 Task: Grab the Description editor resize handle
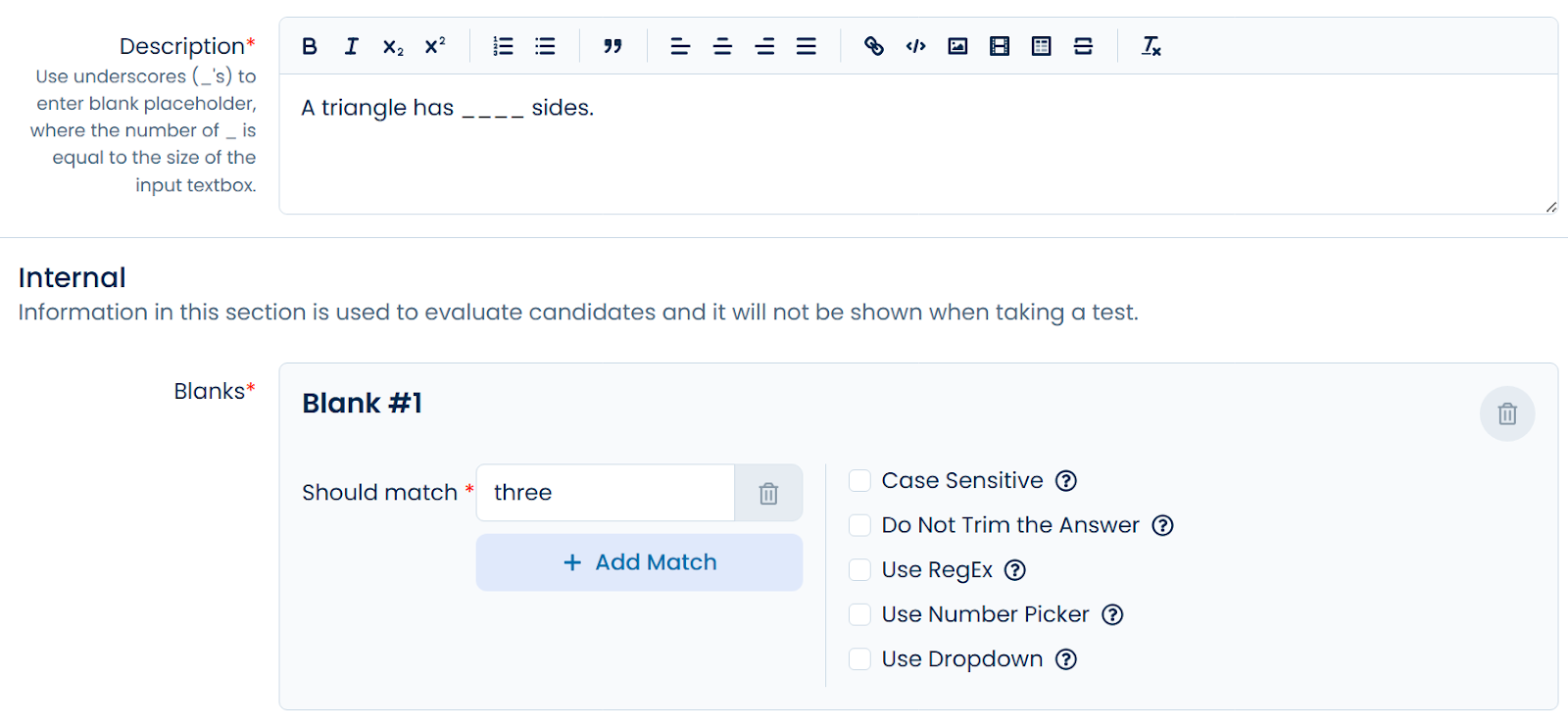pyautogui.click(x=1551, y=207)
